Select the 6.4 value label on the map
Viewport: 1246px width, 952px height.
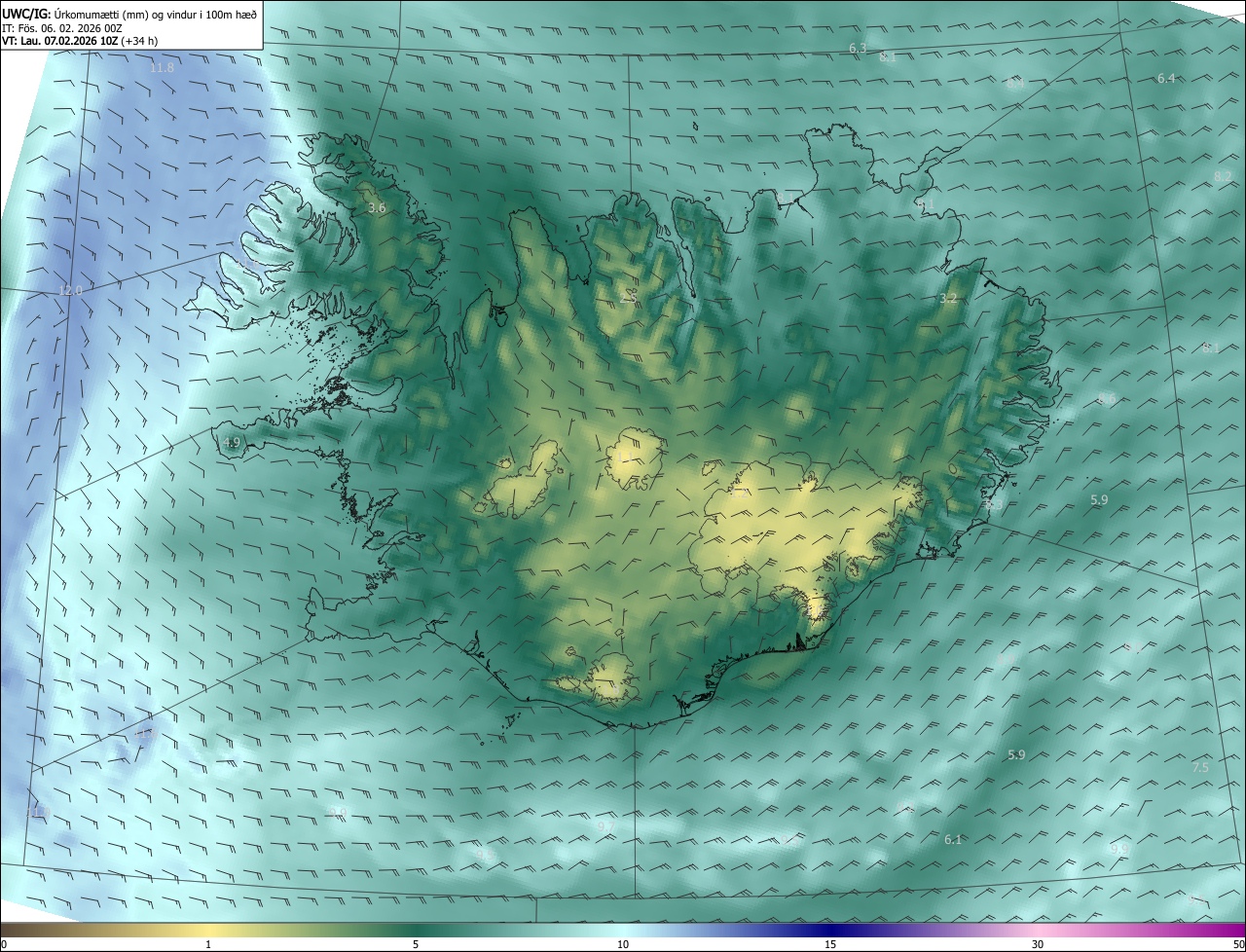coord(1166,78)
